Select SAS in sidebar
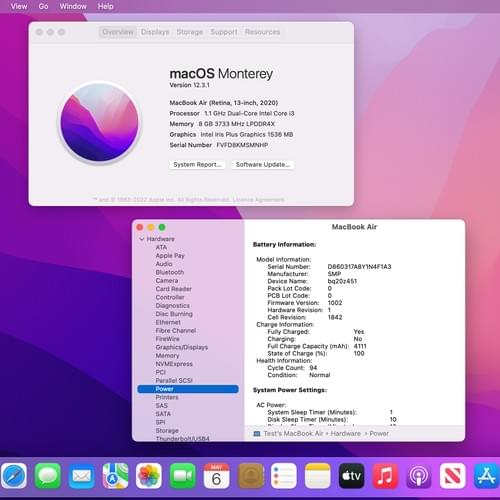The image size is (500, 500). (x=161, y=406)
